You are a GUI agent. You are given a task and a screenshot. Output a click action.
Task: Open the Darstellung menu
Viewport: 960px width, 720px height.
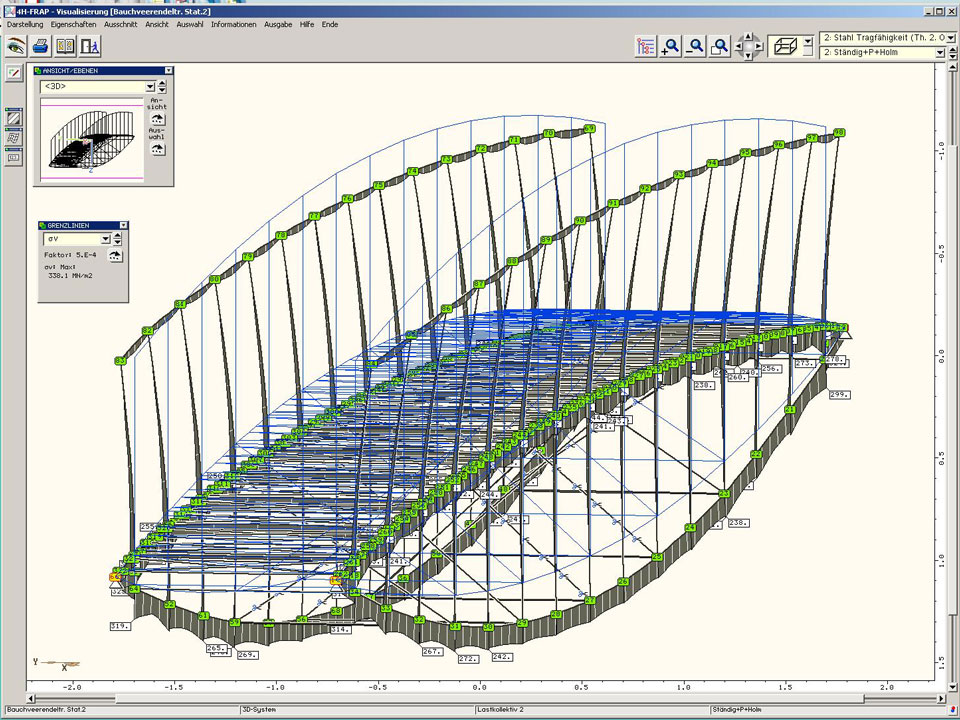click(x=26, y=24)
